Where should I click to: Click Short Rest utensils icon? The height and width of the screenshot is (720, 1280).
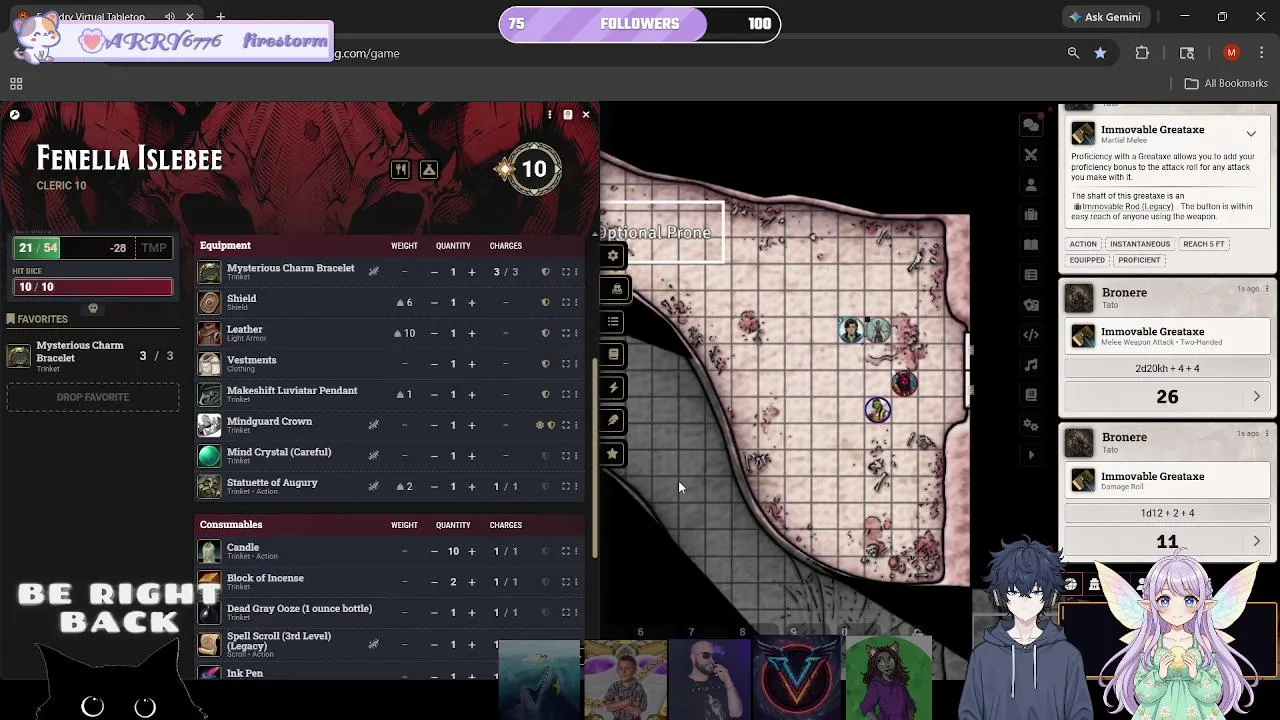(400, 170)
